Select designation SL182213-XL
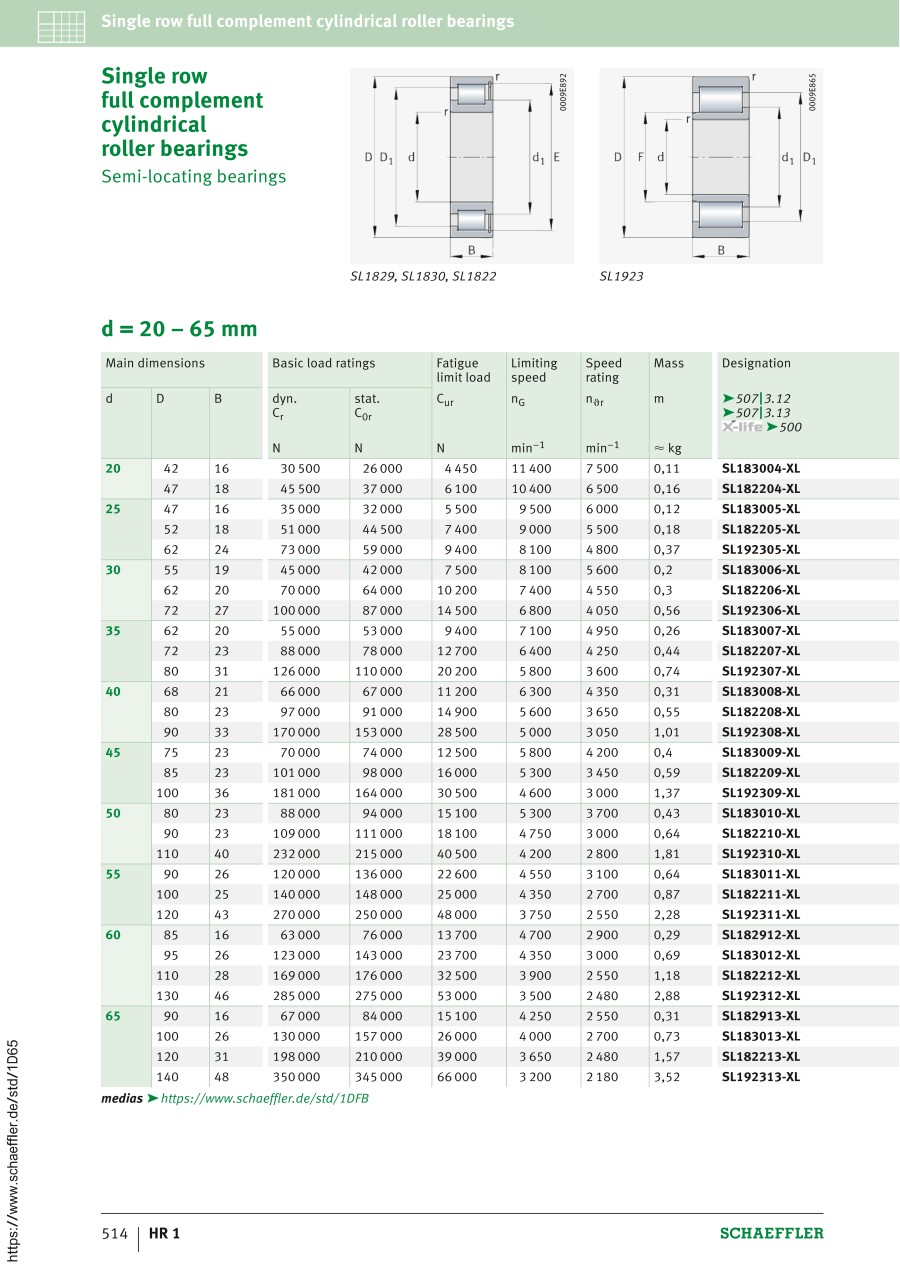 pos(761,1057)
